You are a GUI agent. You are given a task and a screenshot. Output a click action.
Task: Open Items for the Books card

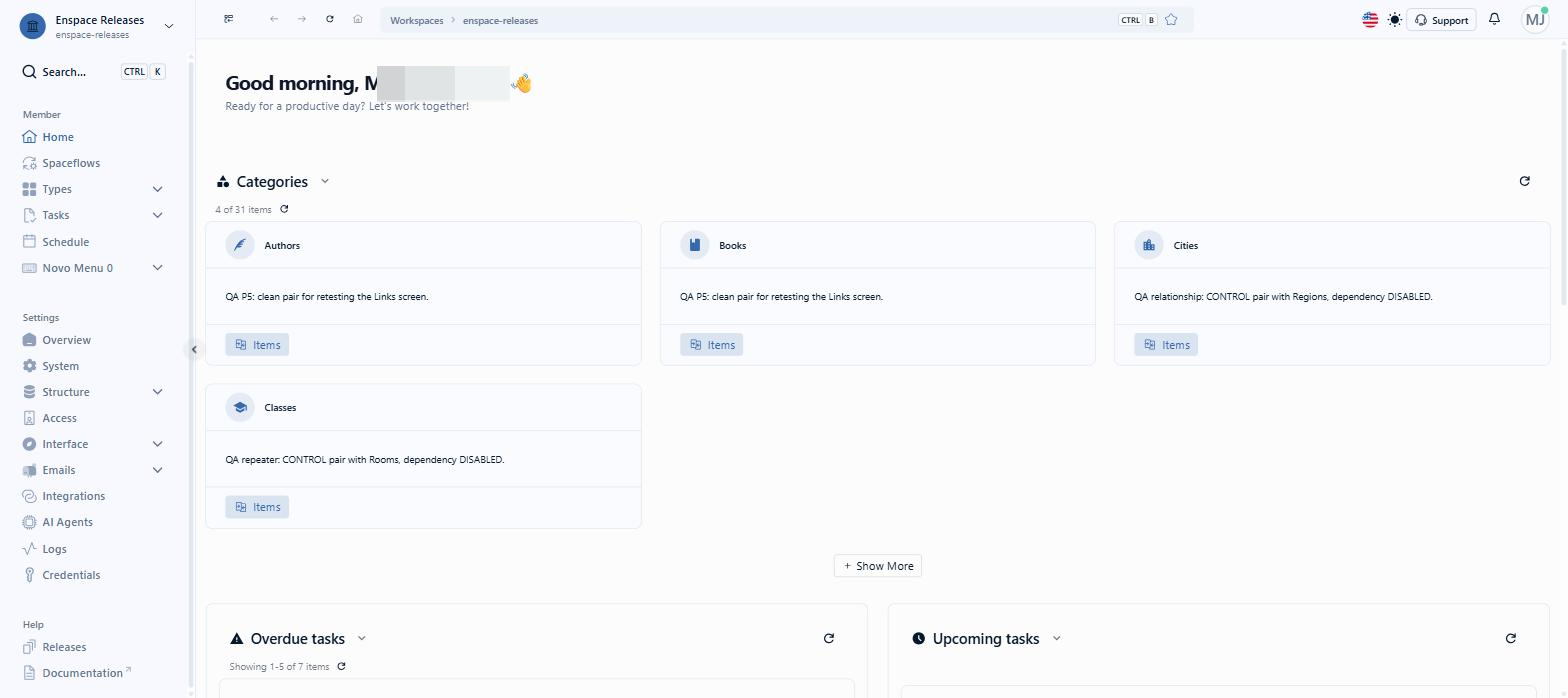(x=711, y=344)
